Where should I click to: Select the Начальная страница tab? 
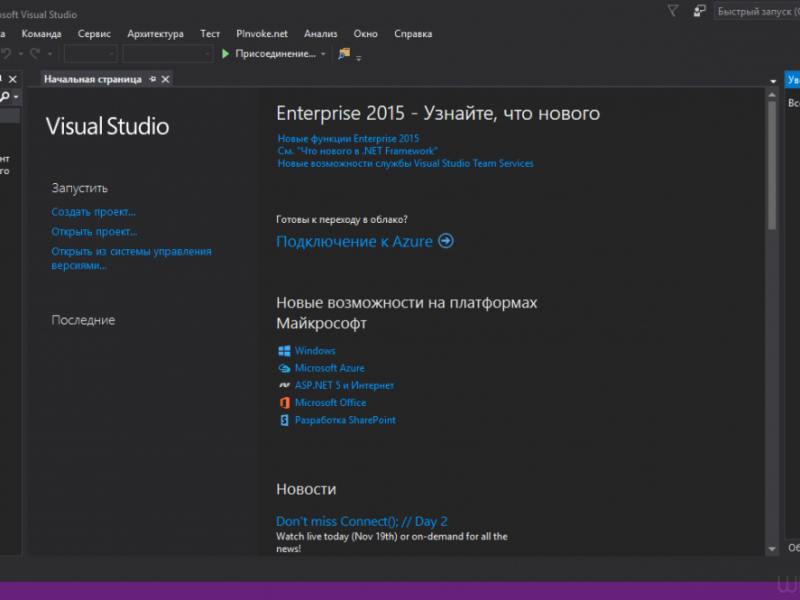pos(93,79)
